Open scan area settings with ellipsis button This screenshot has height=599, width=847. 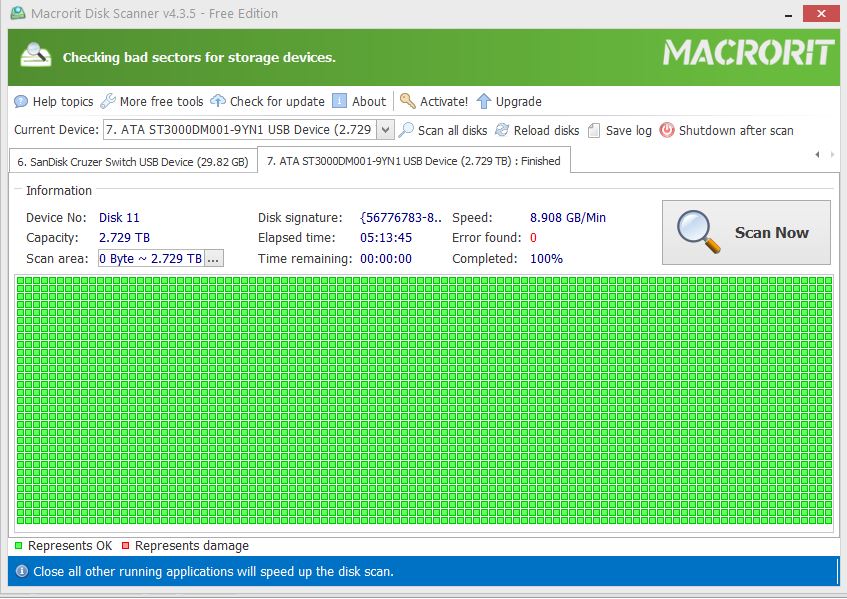click(213, 259)
